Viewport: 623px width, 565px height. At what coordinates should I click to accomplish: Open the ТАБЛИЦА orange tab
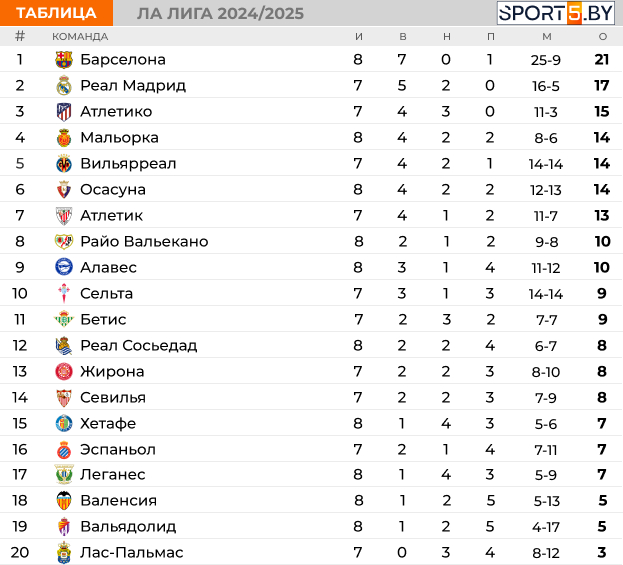coord(56,13)
